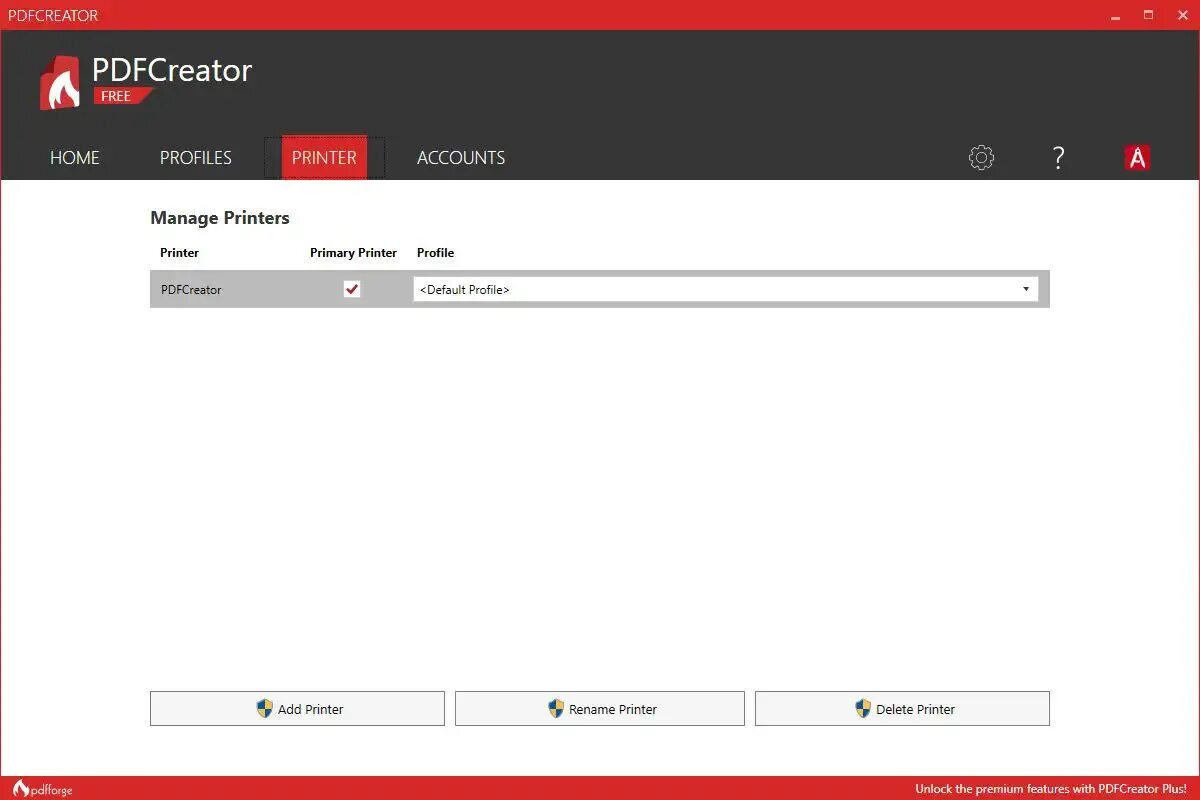Click the Add Printer button
The image size is (1200, 800).
pos(297,708)
